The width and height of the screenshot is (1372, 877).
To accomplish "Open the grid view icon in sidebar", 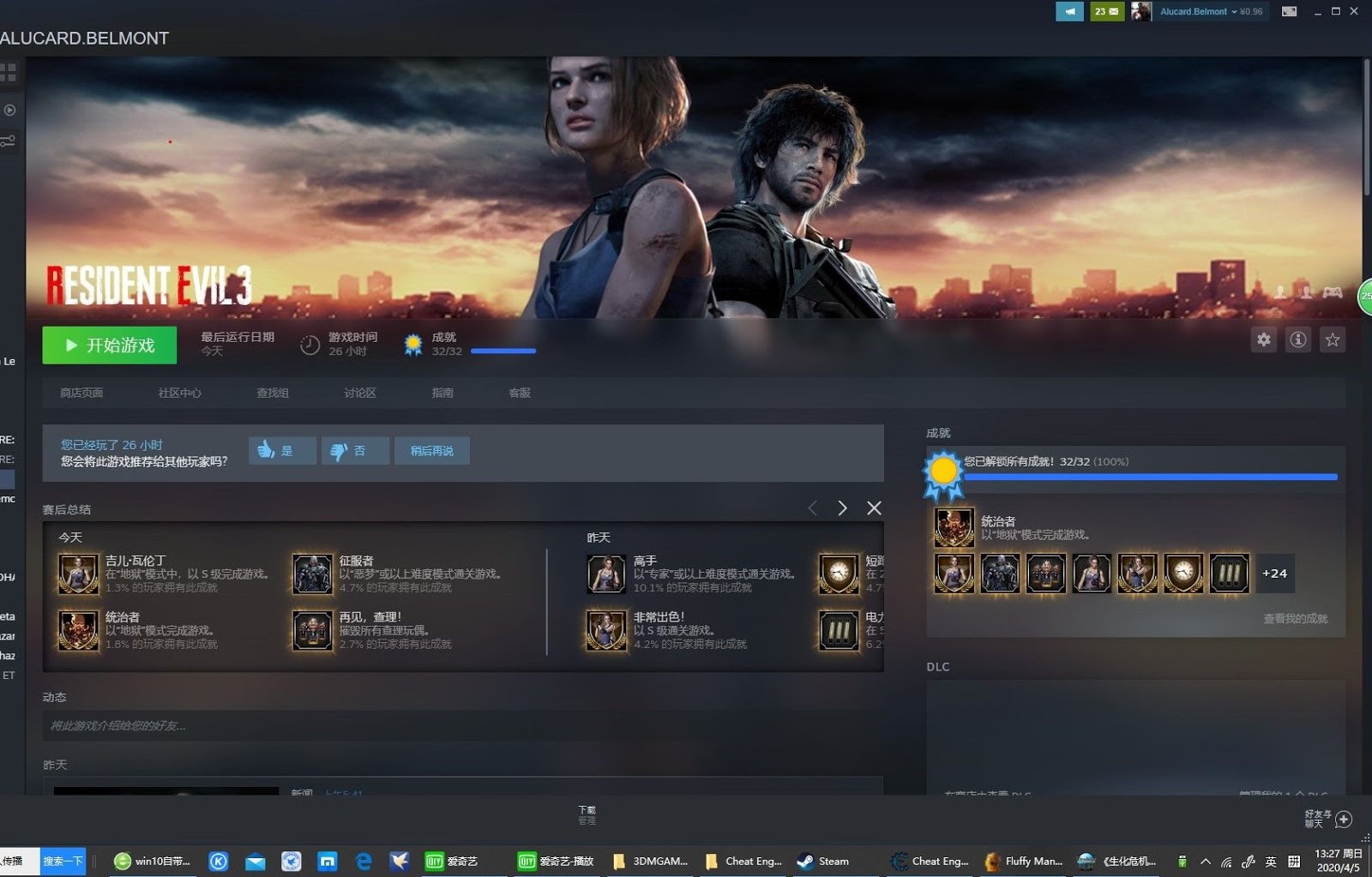I will point(9,73).
